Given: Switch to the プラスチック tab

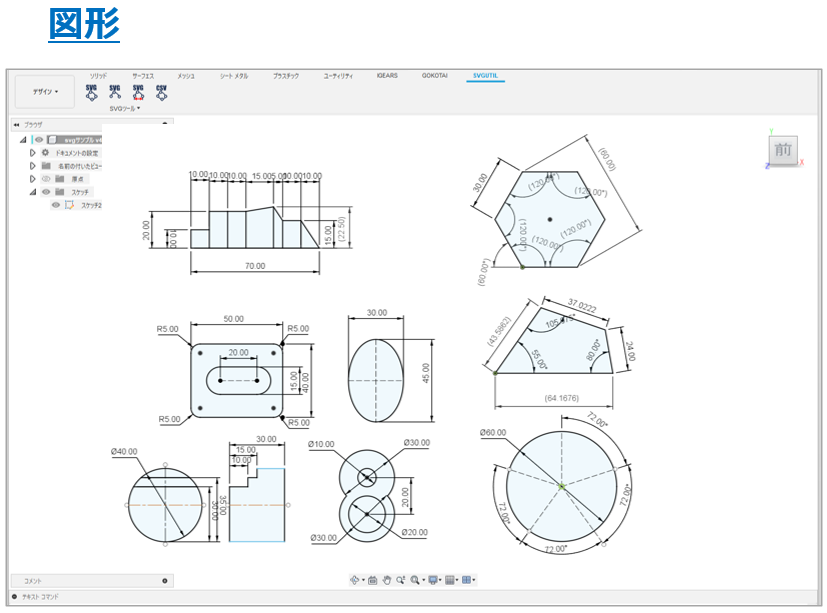Looking at the screenshot, I should click(286, 76).
